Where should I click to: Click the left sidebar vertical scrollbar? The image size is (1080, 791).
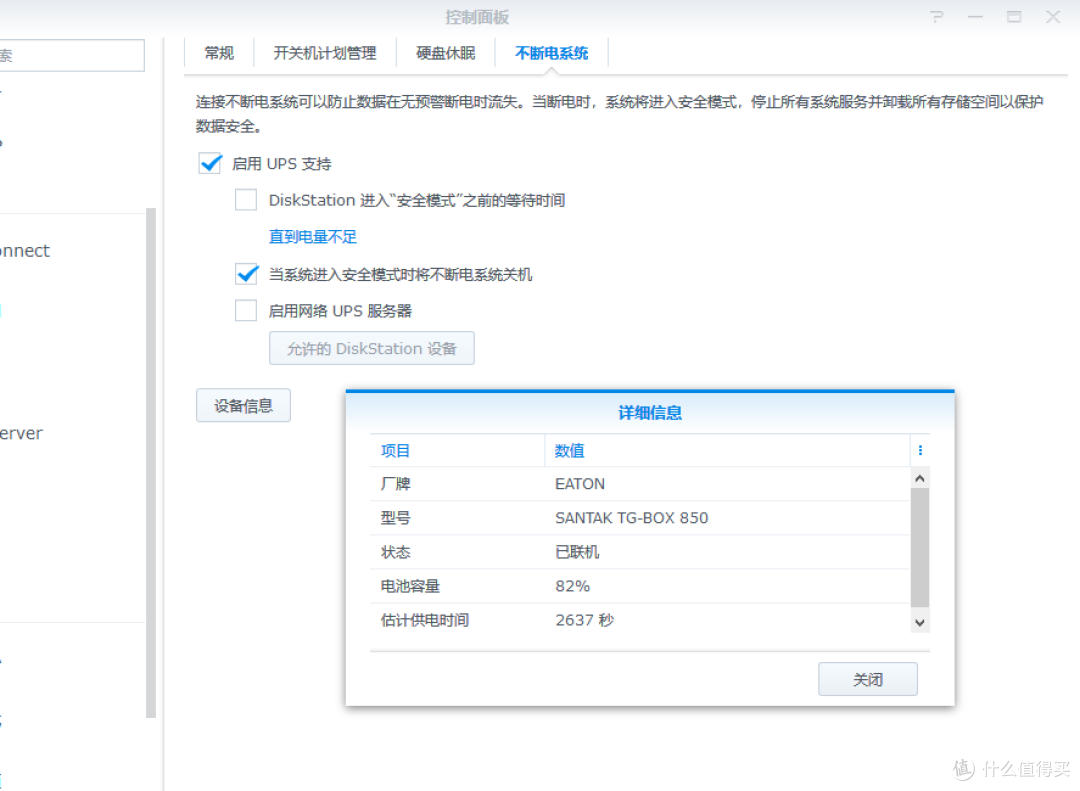pyautogui.click(x=151, y=463)
